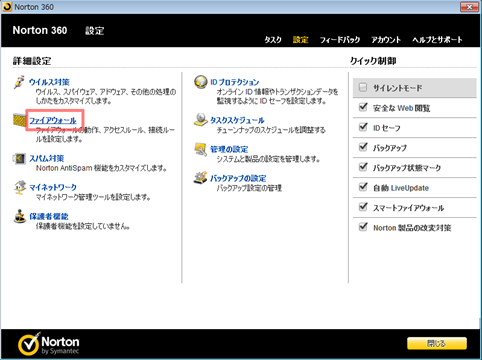Click the syringe icon beside ウイルス対策
This screenshot has height=360, width=482.
coord(19,82)
